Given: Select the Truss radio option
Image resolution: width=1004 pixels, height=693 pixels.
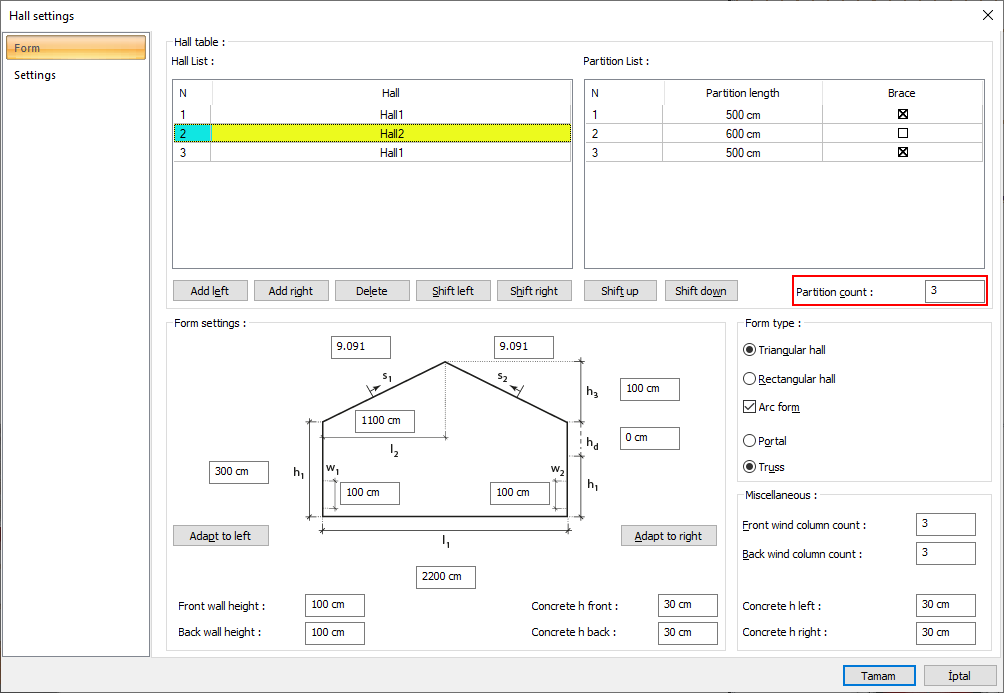Looking at the screenshot, I should pos(750,467).
